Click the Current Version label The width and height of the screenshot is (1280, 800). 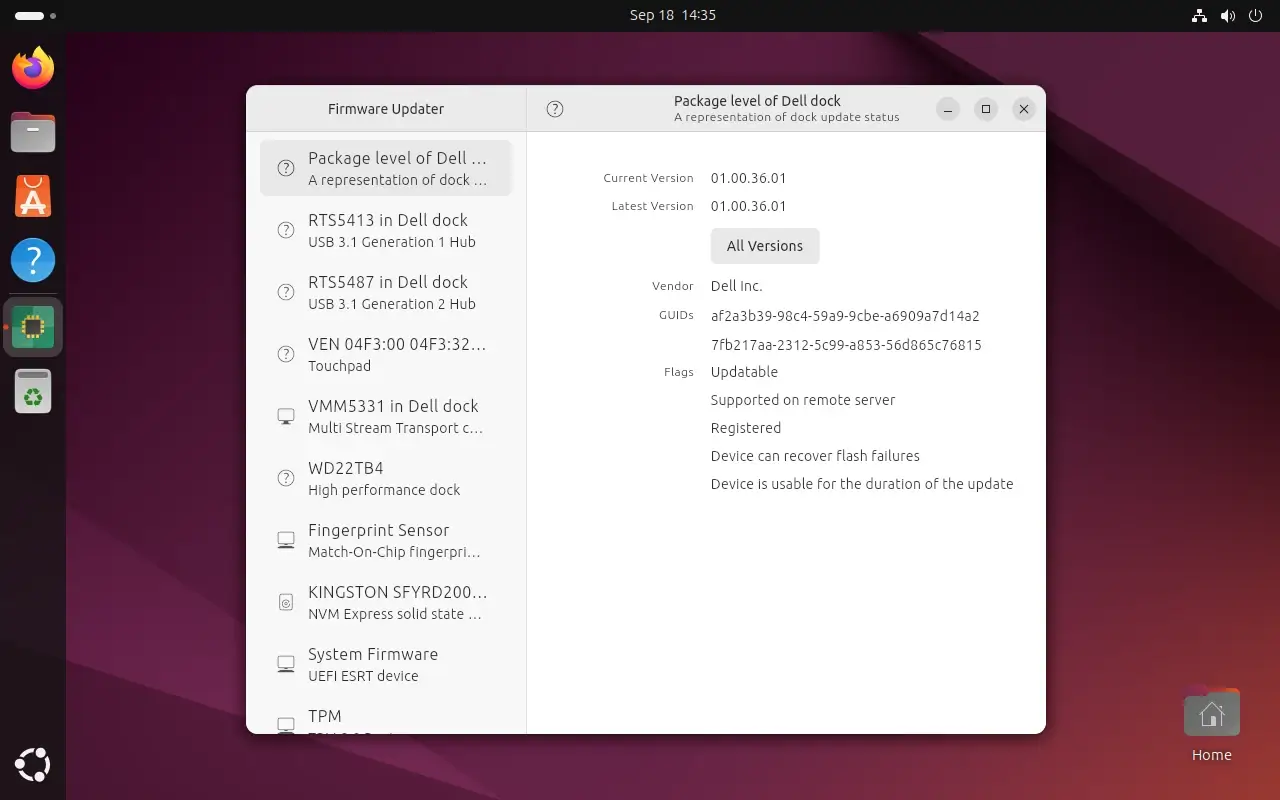click(648, 178)
